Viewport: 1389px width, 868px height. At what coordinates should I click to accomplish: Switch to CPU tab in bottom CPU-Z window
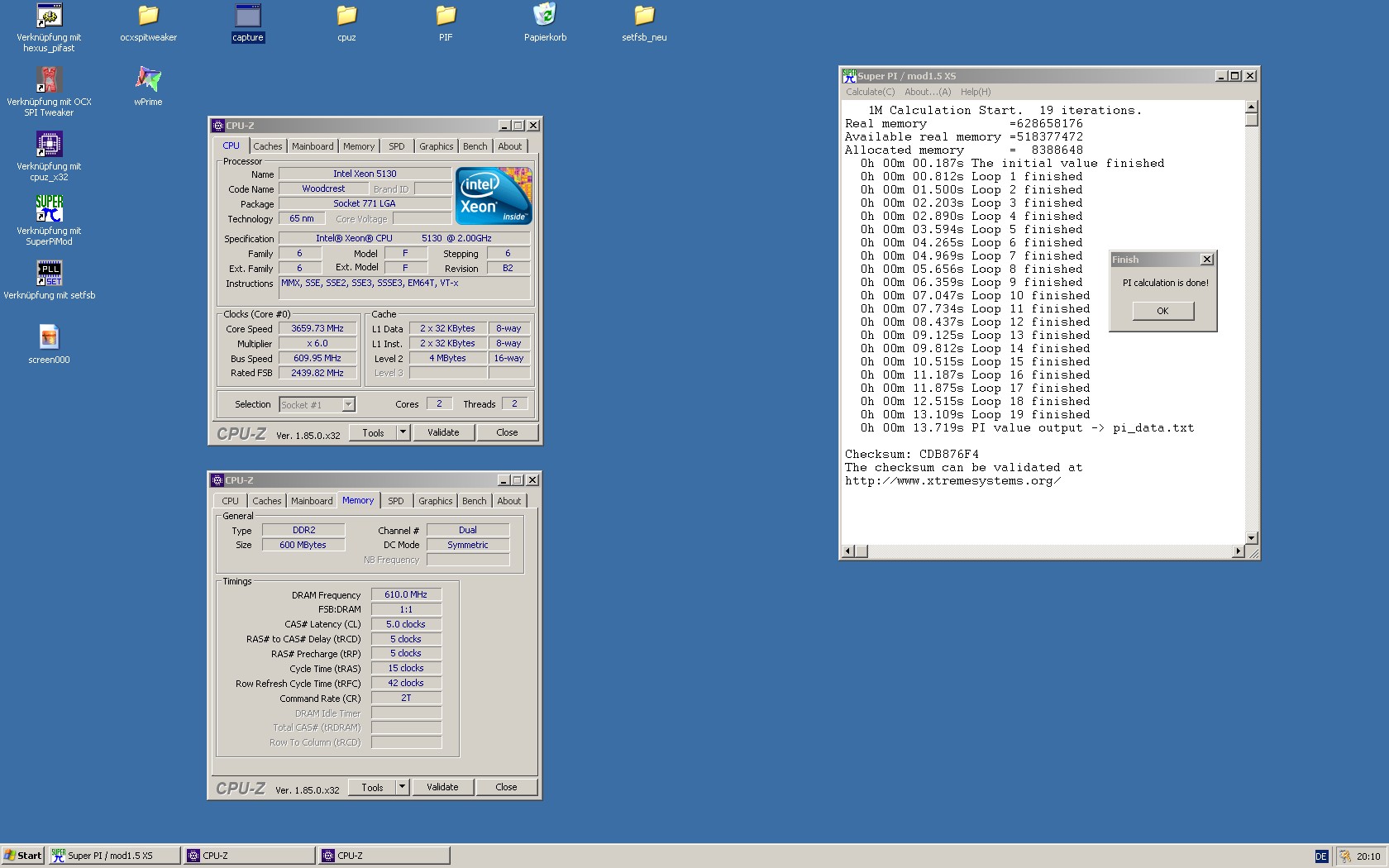pyautogui.click(x=230, y=501)
